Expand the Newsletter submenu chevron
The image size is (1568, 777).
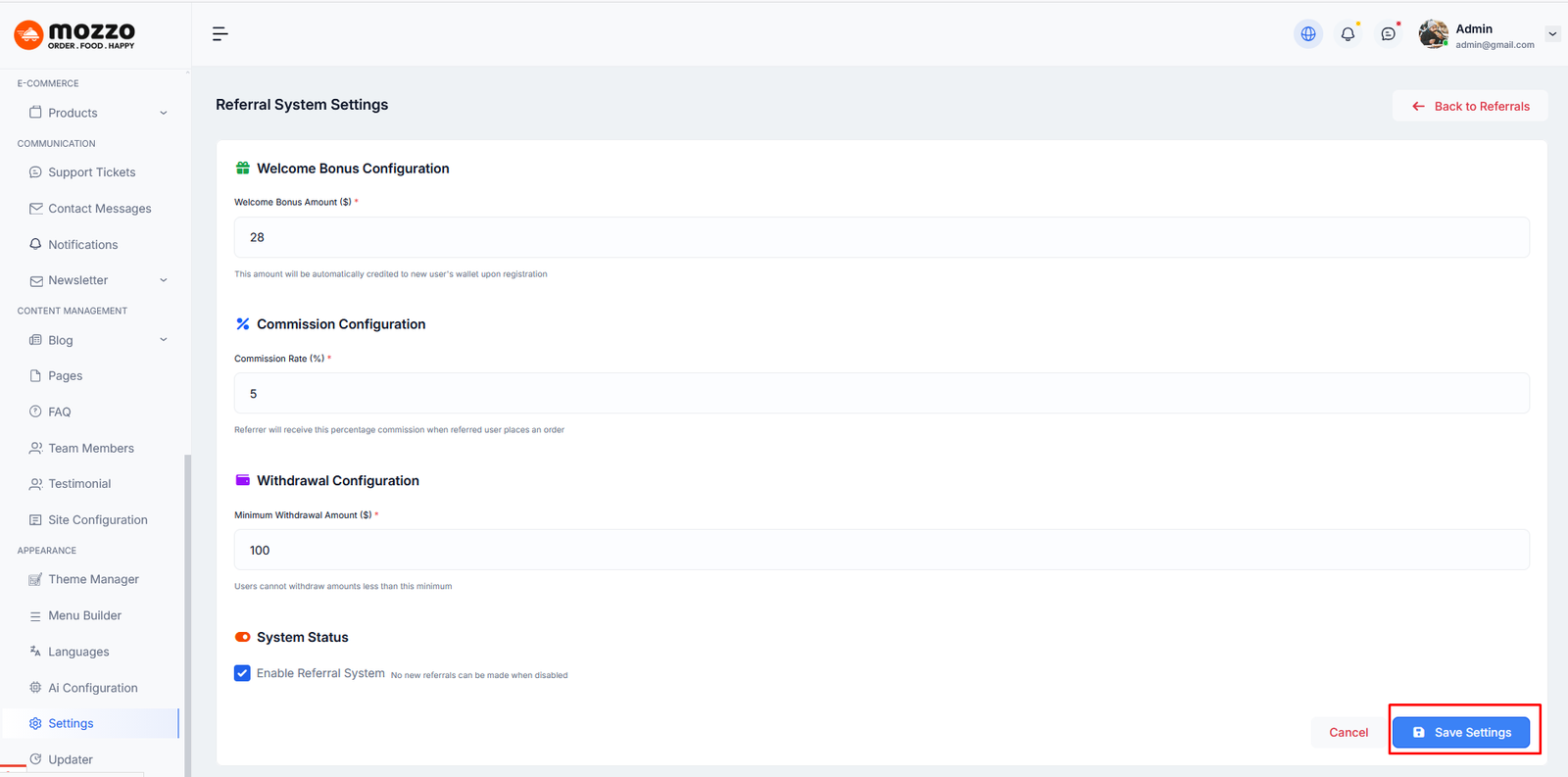coord(164,280)
